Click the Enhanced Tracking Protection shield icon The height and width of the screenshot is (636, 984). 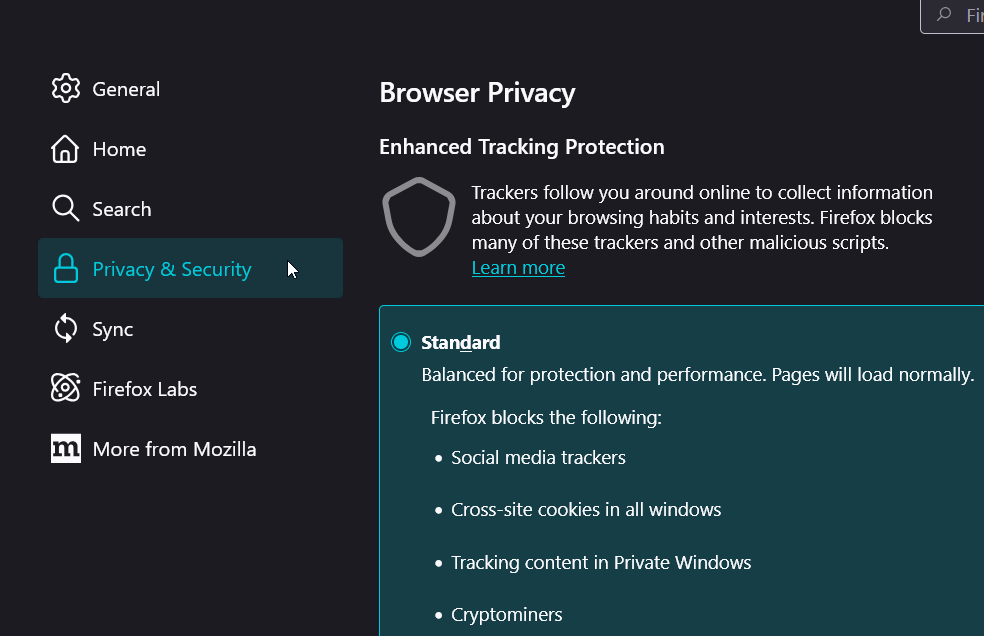click(x=419, y=216)
